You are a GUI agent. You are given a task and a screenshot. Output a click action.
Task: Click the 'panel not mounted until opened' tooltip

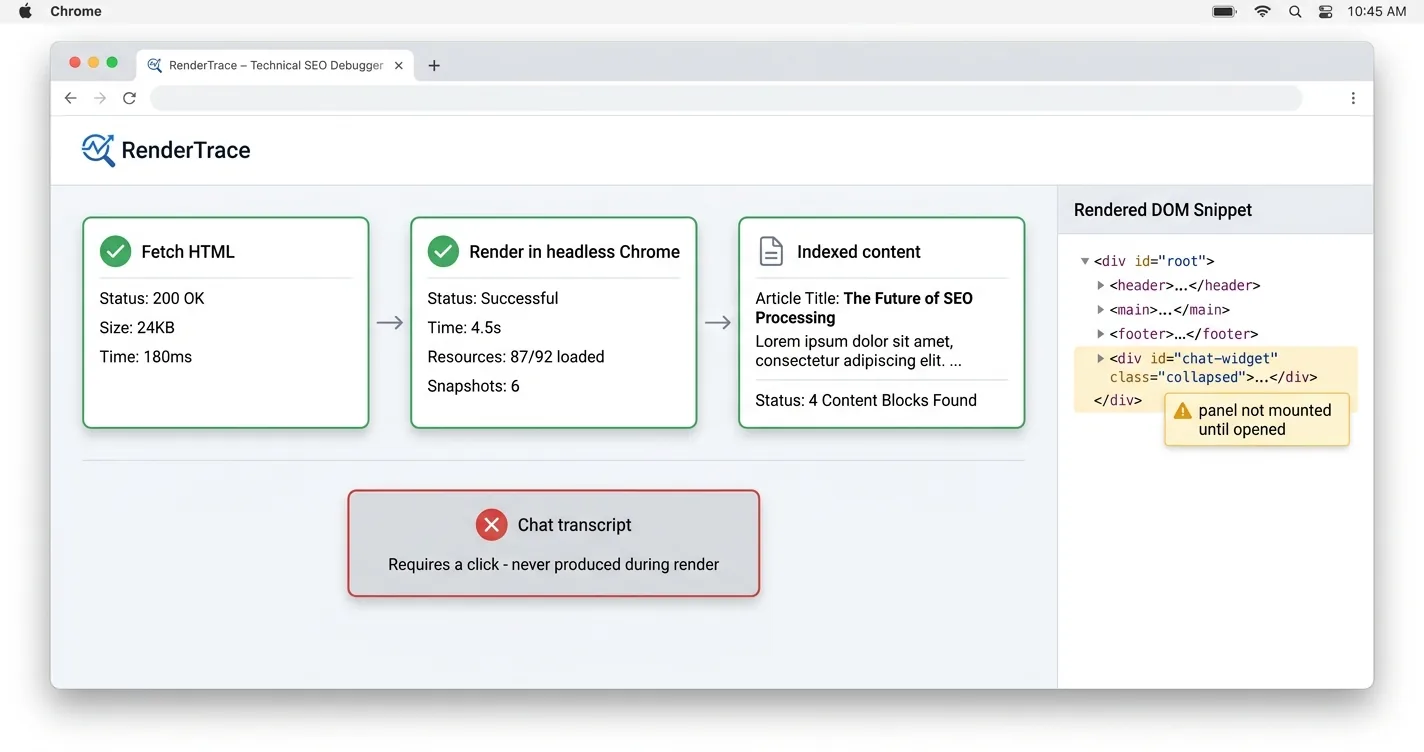(1257, 420)
